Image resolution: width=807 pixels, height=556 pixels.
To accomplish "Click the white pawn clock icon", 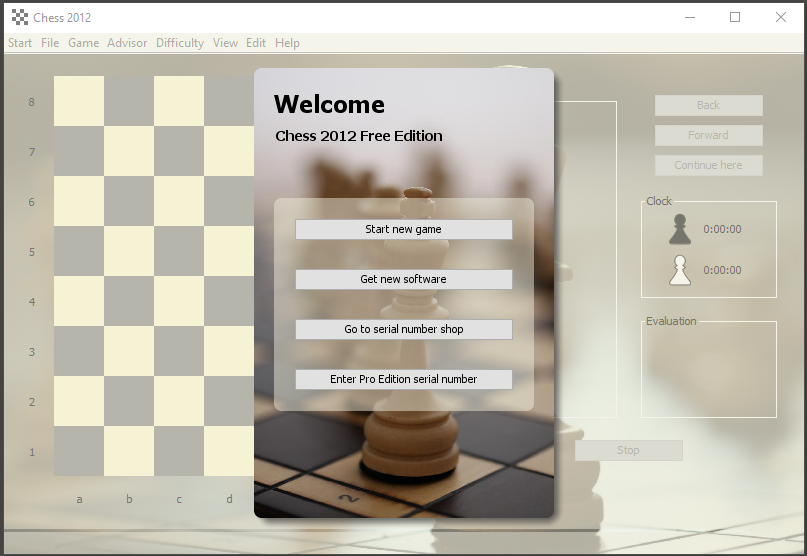I will point(680,270).
